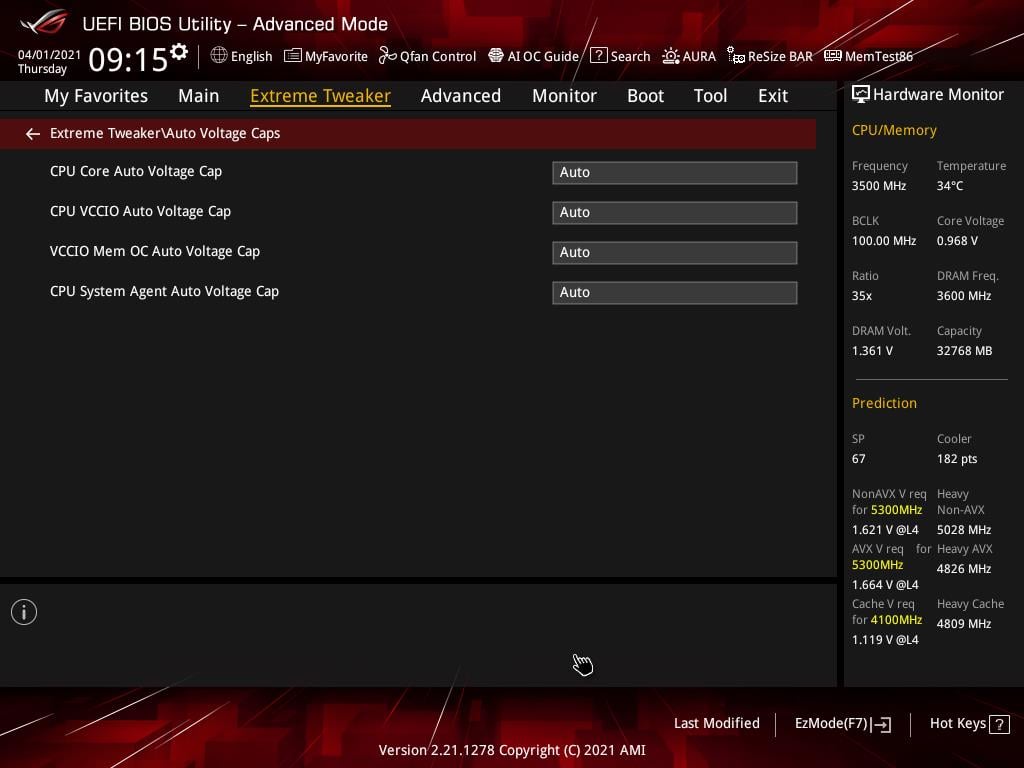Click the 4826 MHz Heavy AVX value
The image size is (1024, 768).
coord(964,569)
